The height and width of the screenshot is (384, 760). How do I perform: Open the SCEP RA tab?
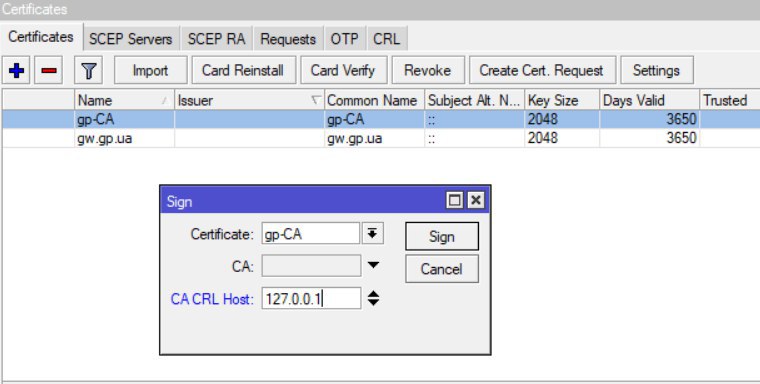tap(216, 39)
